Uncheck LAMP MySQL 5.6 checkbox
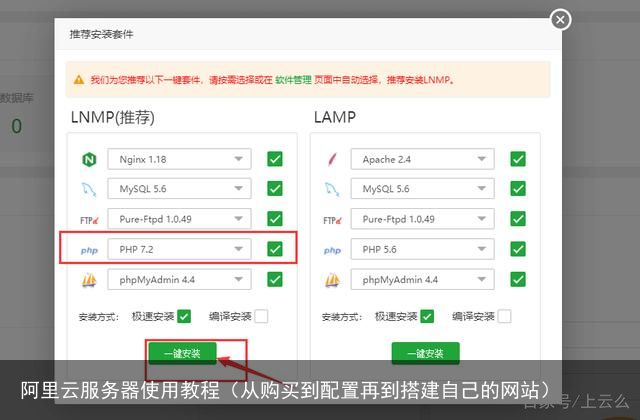The width and height of the screenshot is (640, 420). [518, 189]
